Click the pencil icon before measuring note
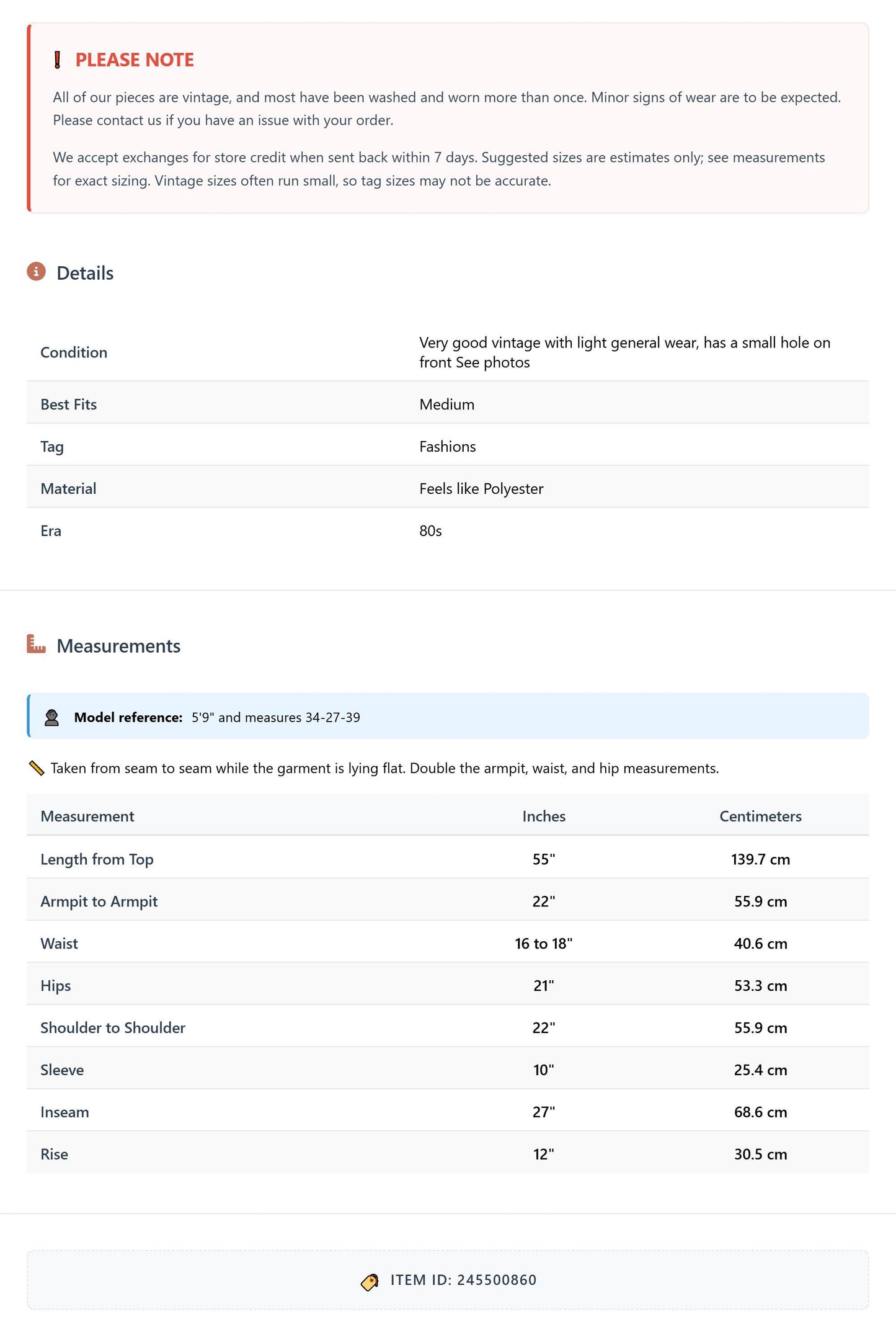Viewport: 896px width, 1332px height. tap(37, 768)
